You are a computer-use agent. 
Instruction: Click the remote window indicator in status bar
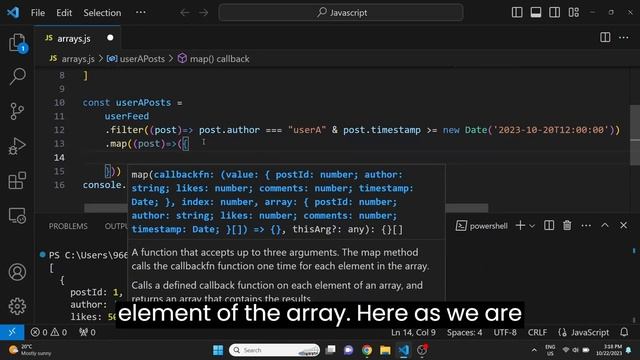point(12,332)
